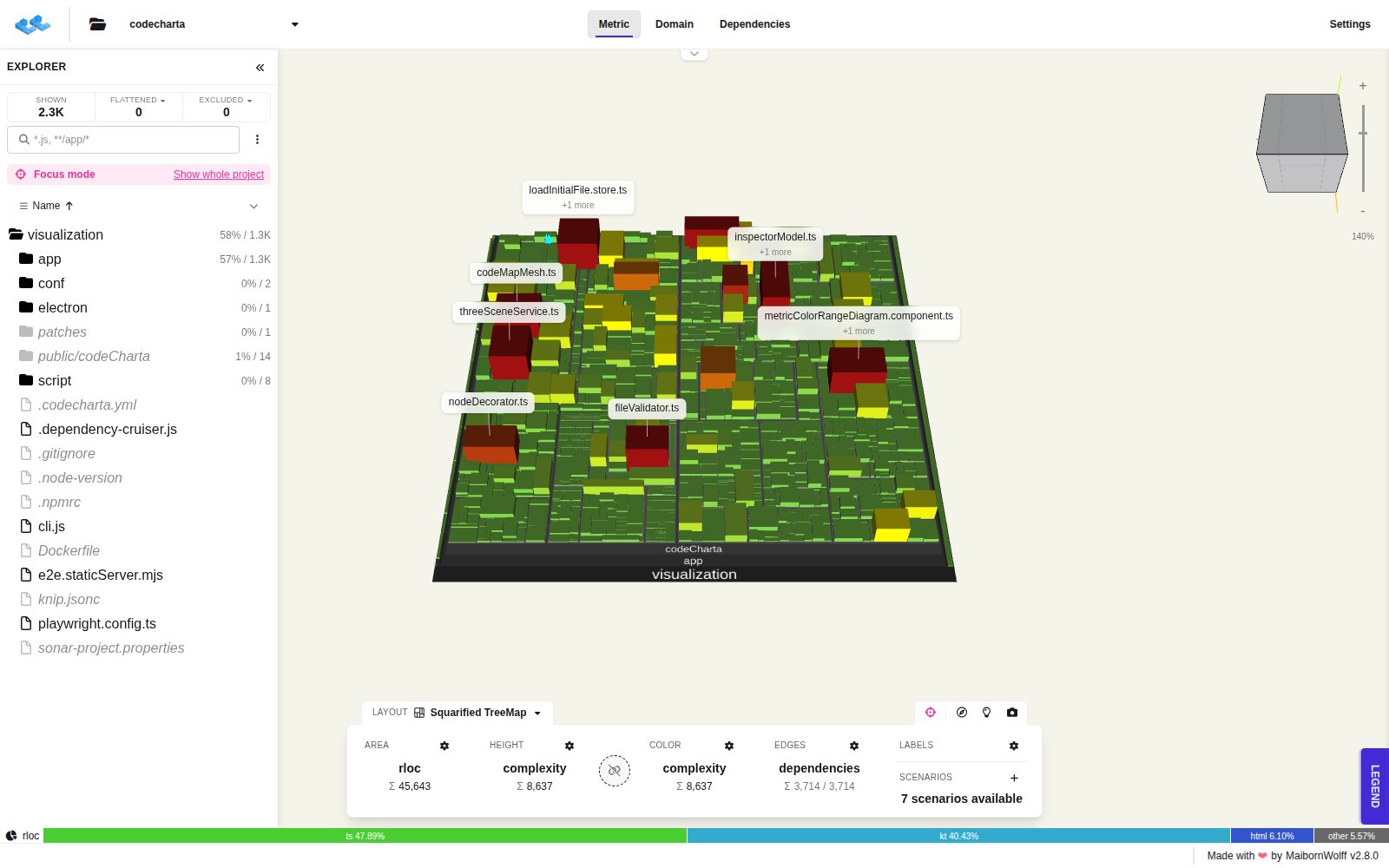The height and width of the screenshot is (868, 1389).
Task: Expand the conf folder
Action: pos(139,283)
